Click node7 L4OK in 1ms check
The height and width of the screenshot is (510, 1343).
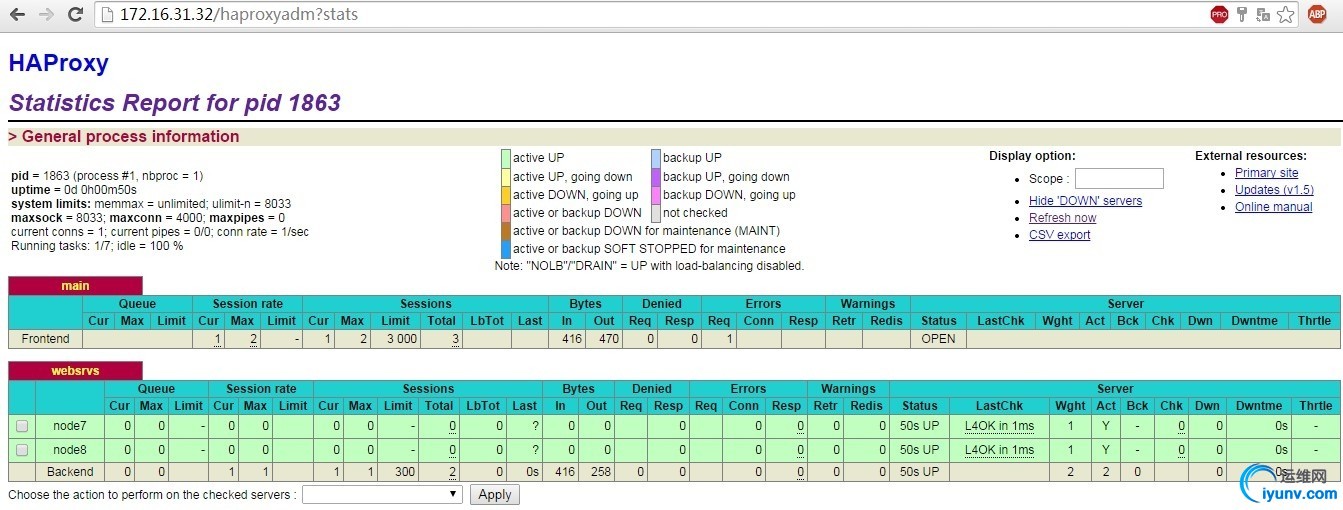click(x=999, y=426)
